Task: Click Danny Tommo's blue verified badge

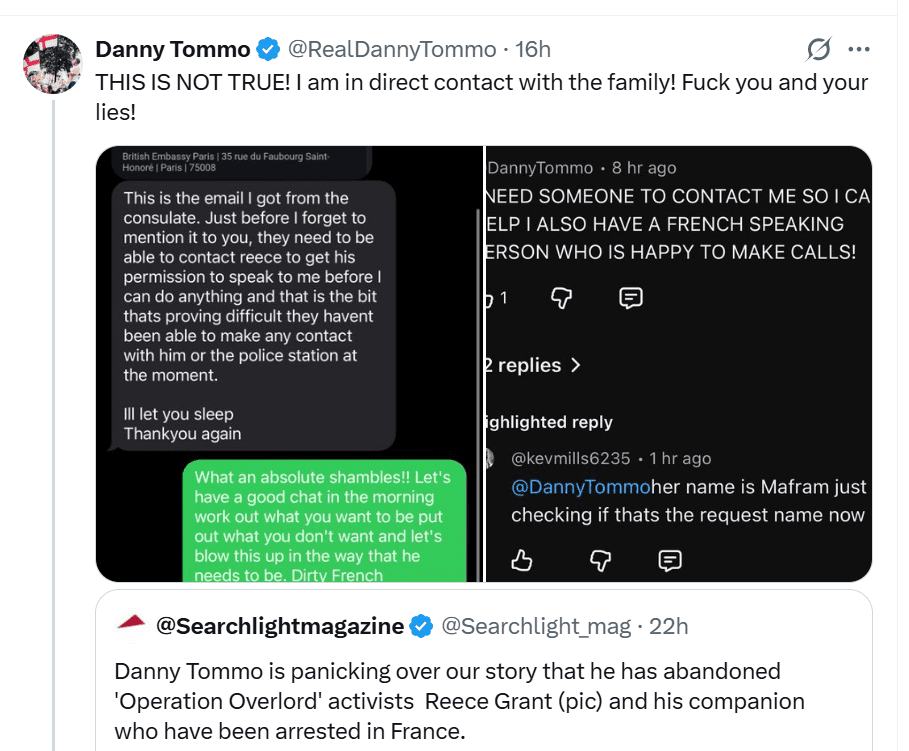Action: tap(268, 49)
